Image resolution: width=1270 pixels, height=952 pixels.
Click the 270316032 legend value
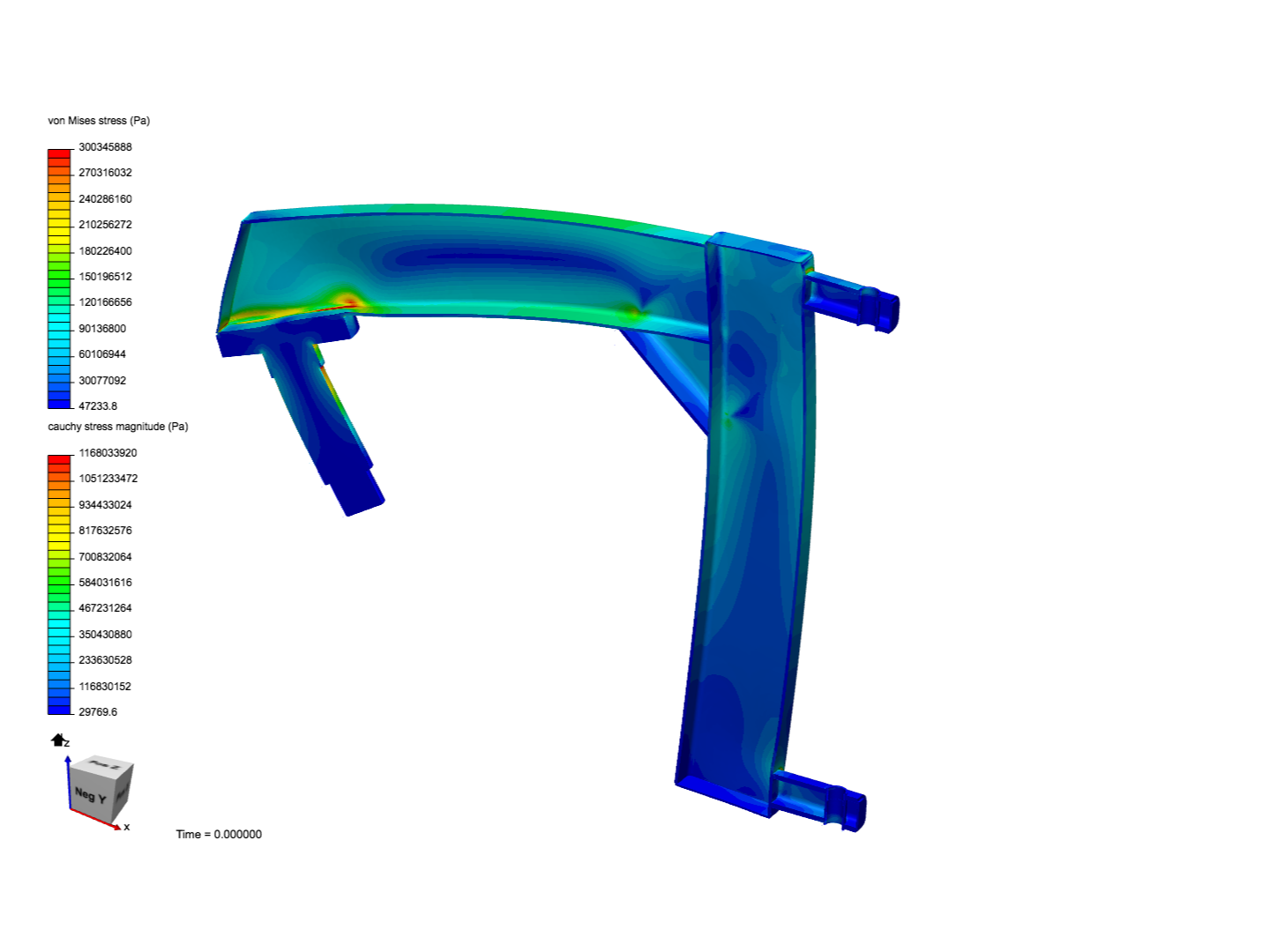pos(105,173)
